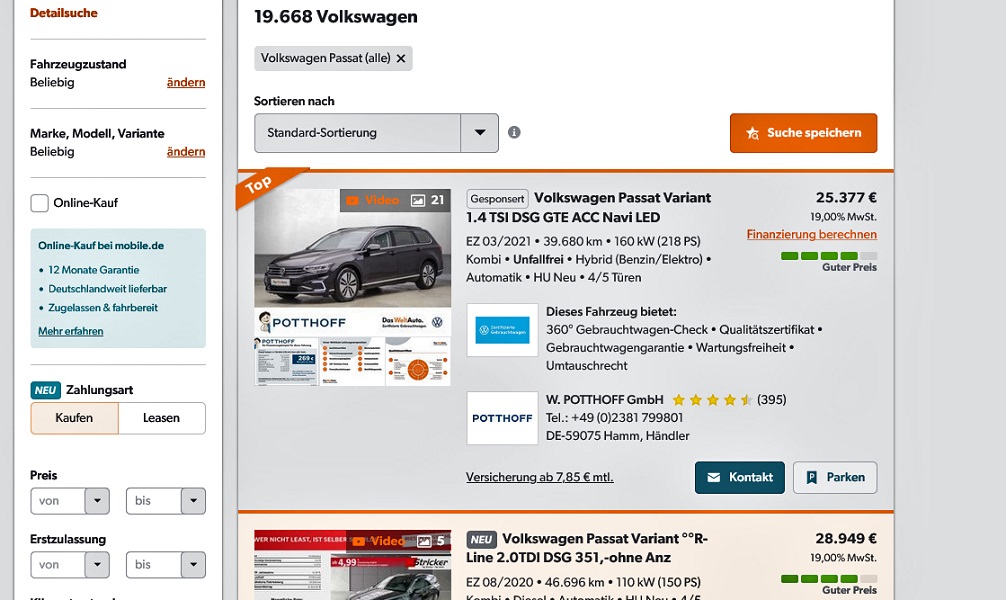The height and width of the screenshot is (600, 1006).
Task: Click the Zertifizierte Gebrauchtwagen logo
Action: pos(502,330)
